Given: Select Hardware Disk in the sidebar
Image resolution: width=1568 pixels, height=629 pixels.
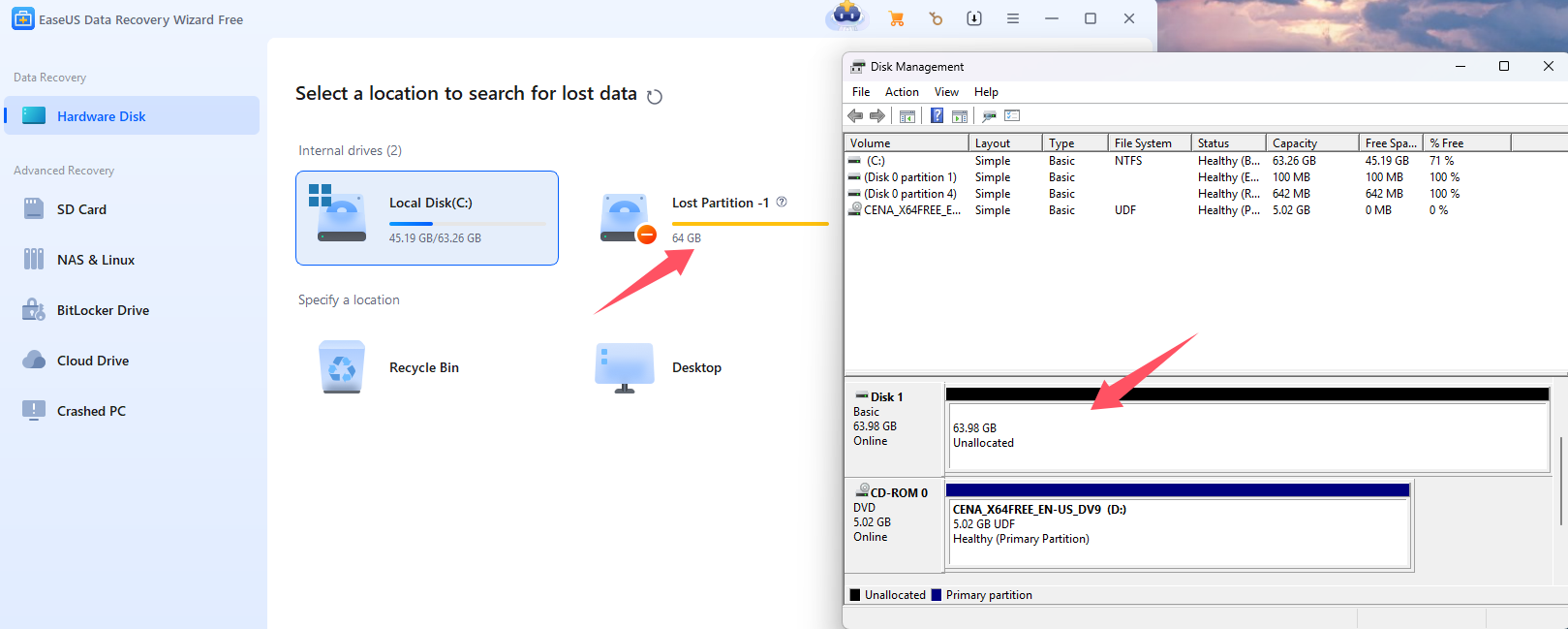Looking at the screenshot, I should pyautogui.click(x=132, y=115).
